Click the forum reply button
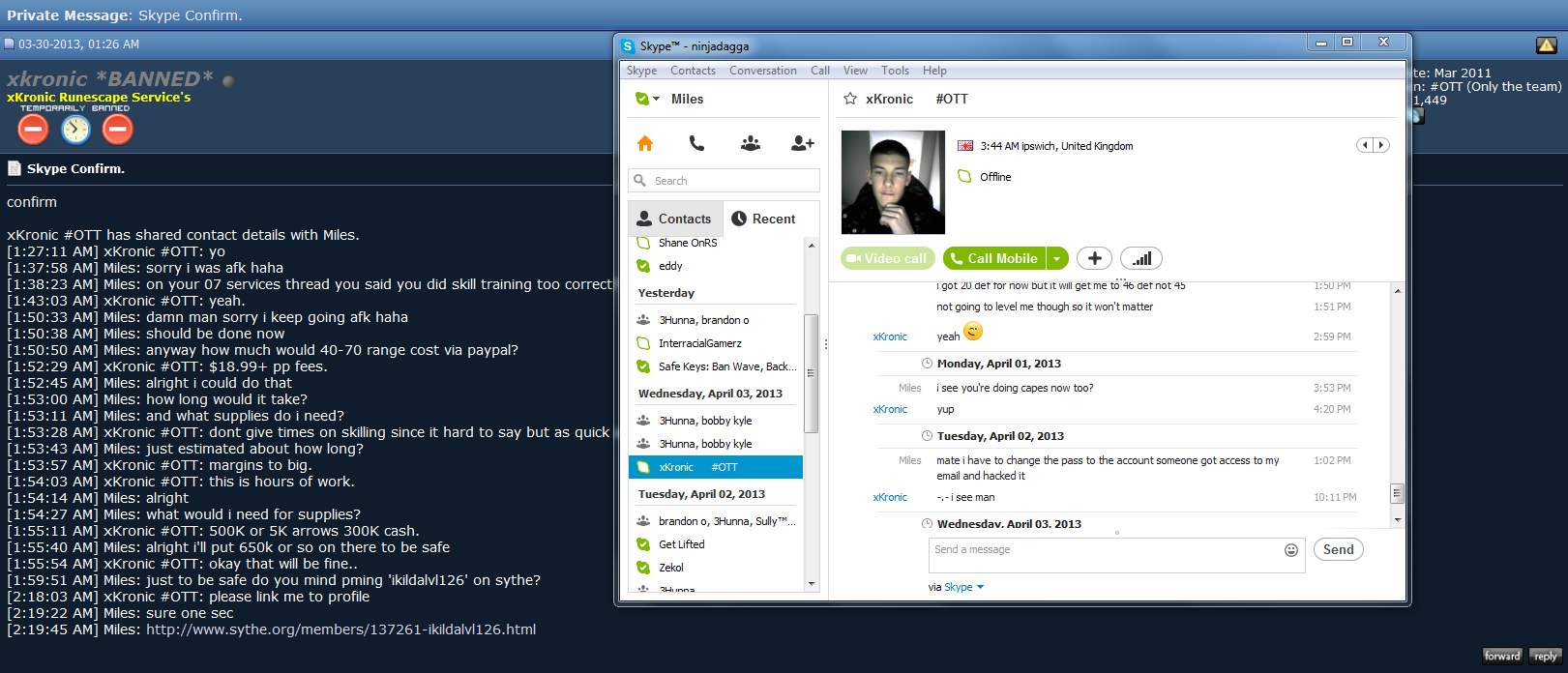The width and height of the screenshot is (1568, 673). 1545,656
